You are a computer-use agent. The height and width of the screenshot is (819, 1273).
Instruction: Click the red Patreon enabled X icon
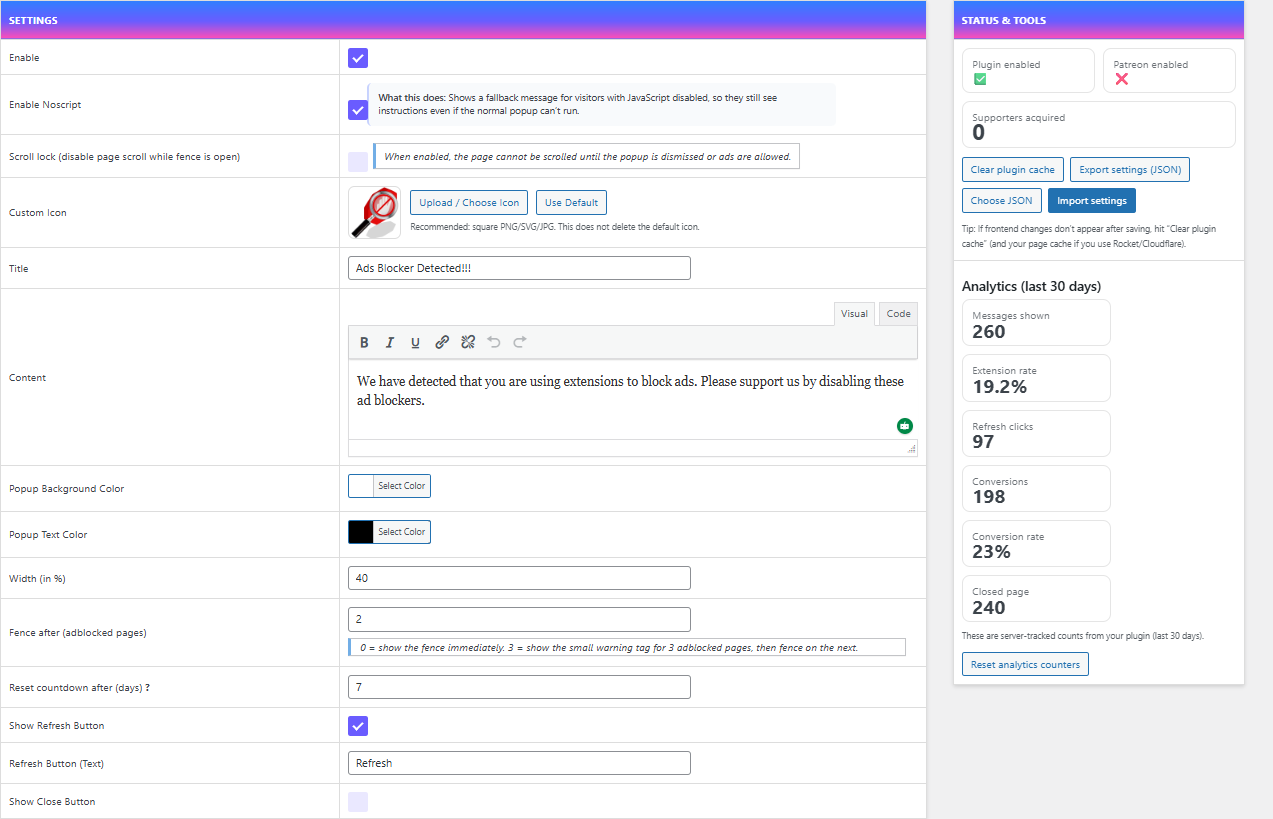point(1122,78)
